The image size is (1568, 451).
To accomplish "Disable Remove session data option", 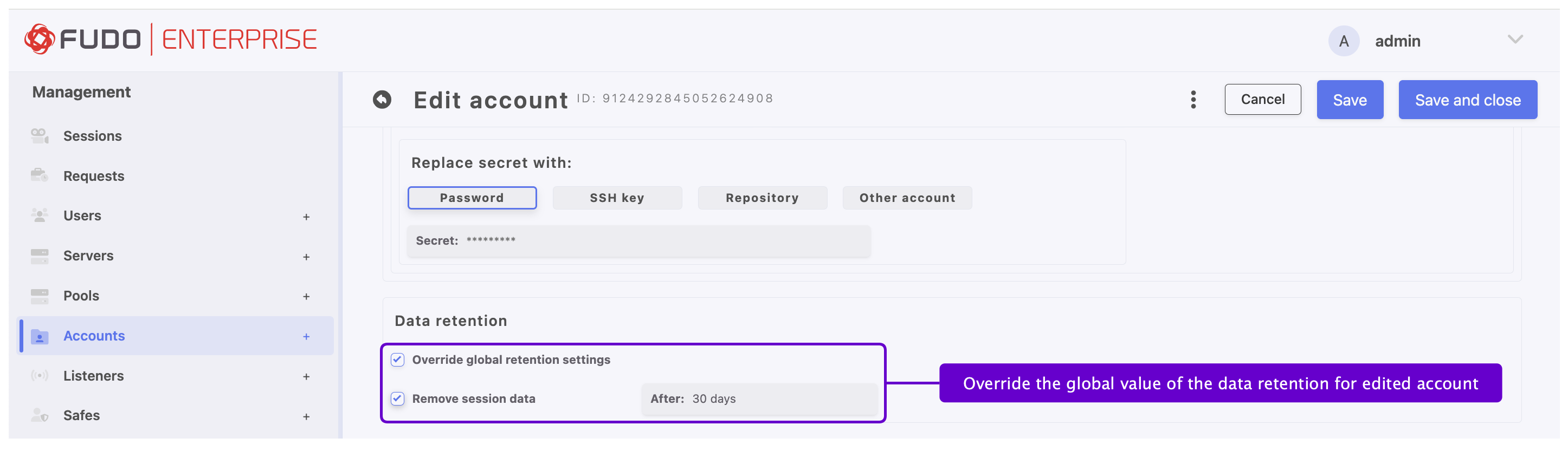I will point(397,398).
